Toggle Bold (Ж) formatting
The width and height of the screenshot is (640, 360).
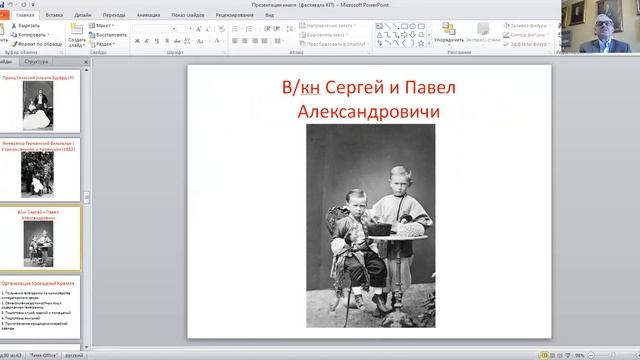pyautogui.click(x=137, y=41)
